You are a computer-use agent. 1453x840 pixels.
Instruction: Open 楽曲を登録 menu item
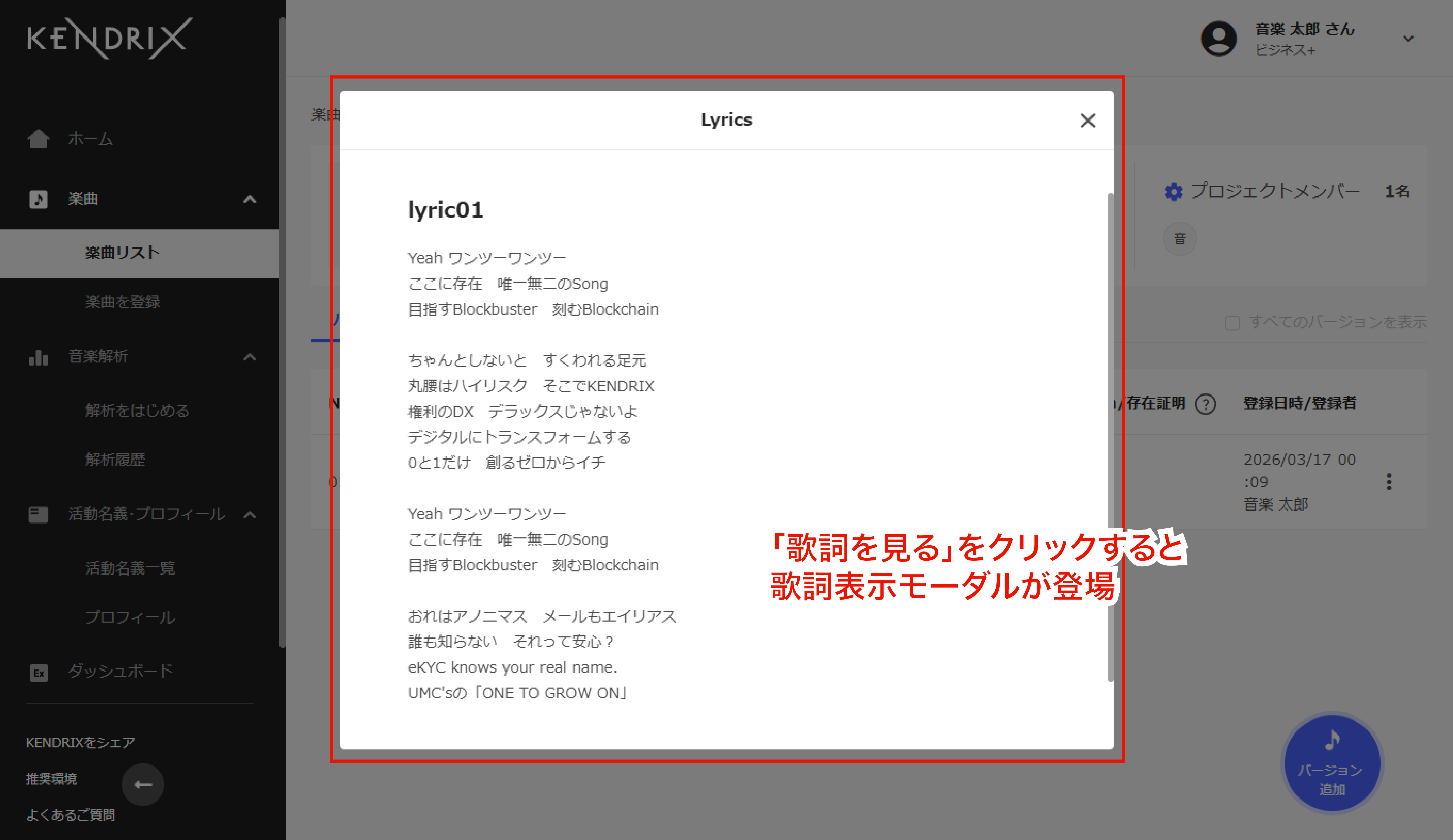[122, 302]
